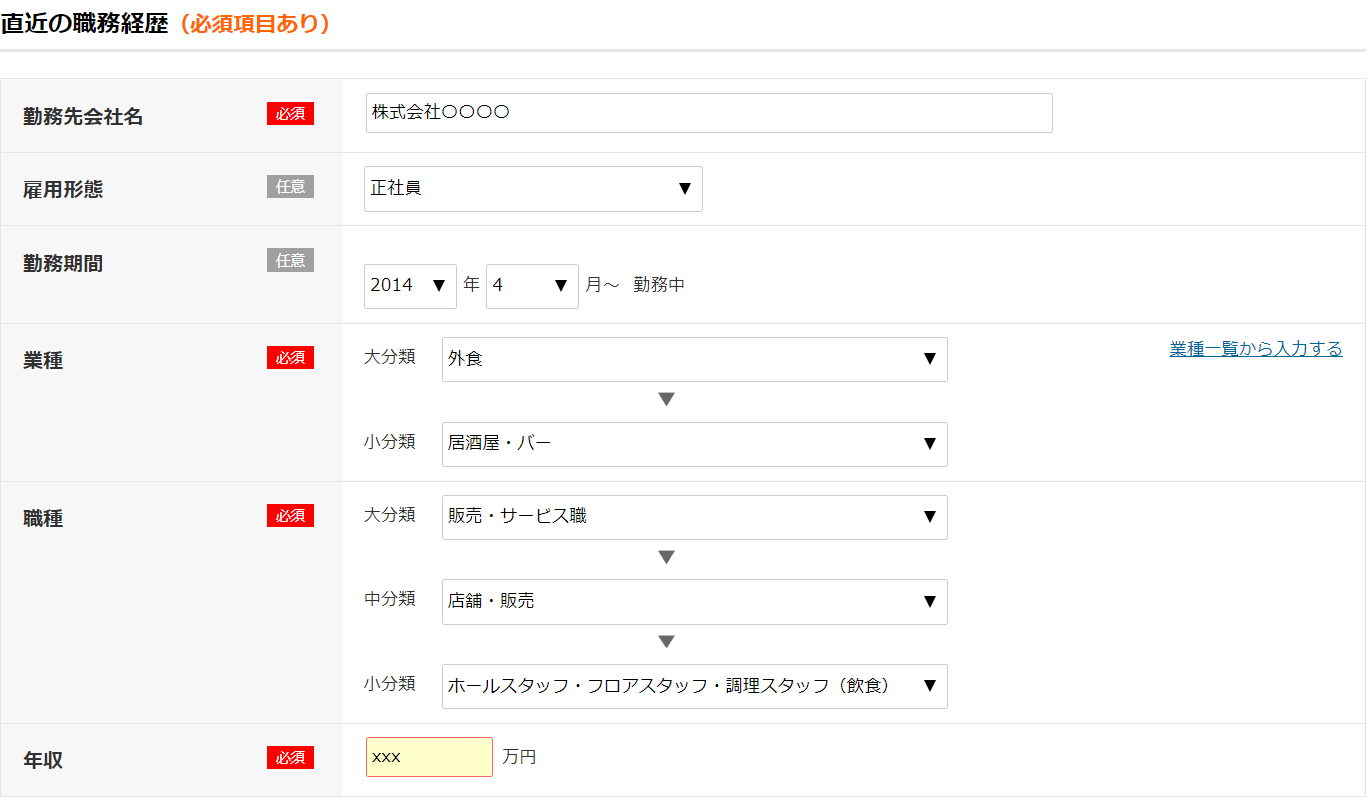This screenshot has height=808, width=1368.
Task: Open 職種 大分類 dropdown showing 販売・サービス職
Action: pos(694,517)
